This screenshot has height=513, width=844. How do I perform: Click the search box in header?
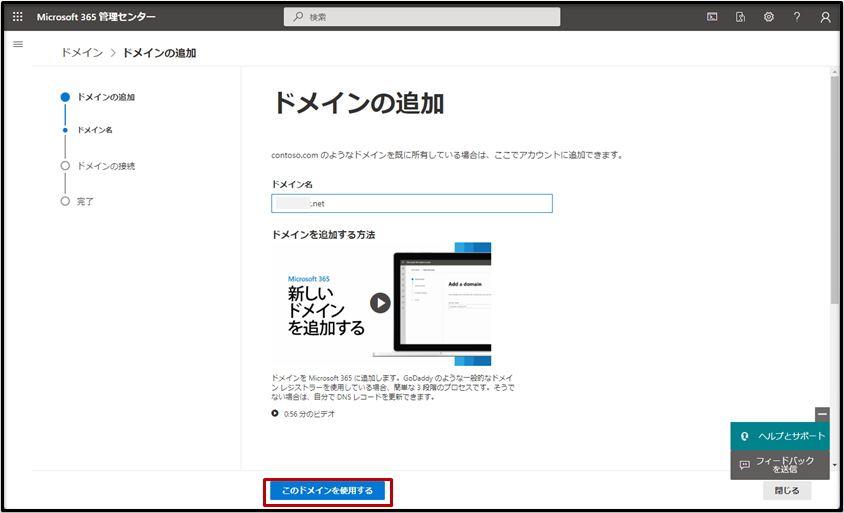(421, 17)
